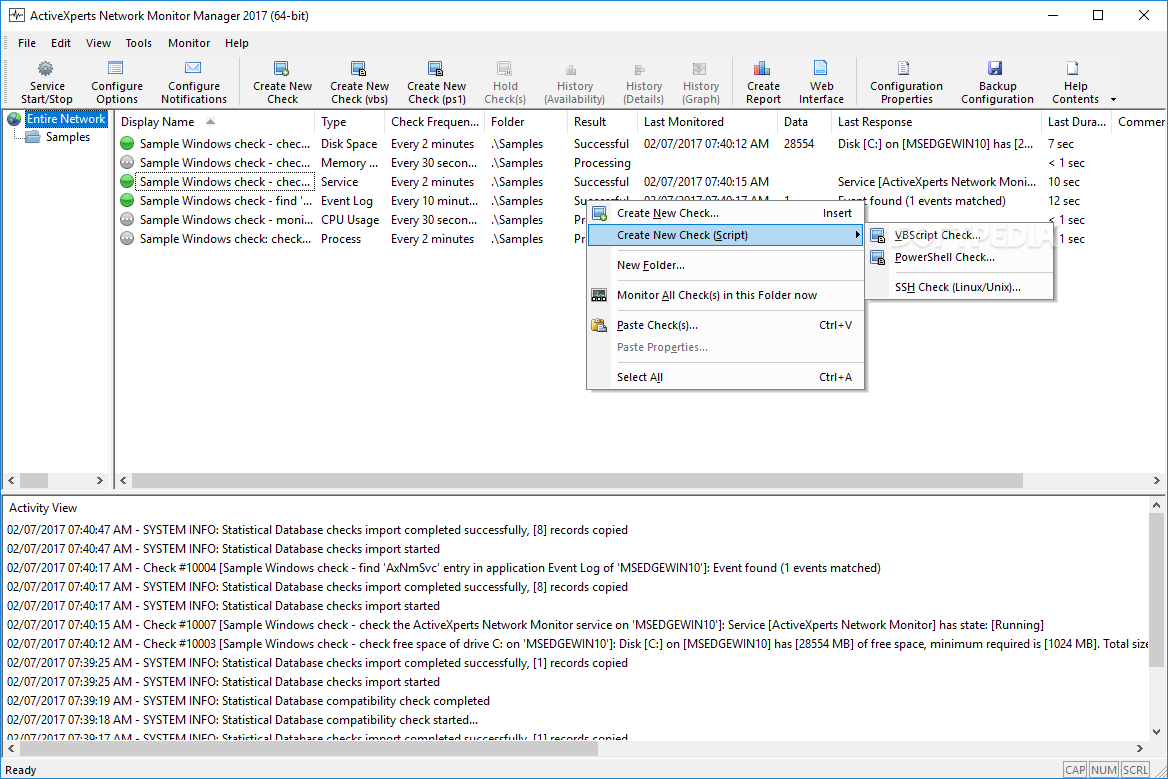Screen dimensions: 1168x779
Task: Open the File menu
Action: tap(27, 43)
